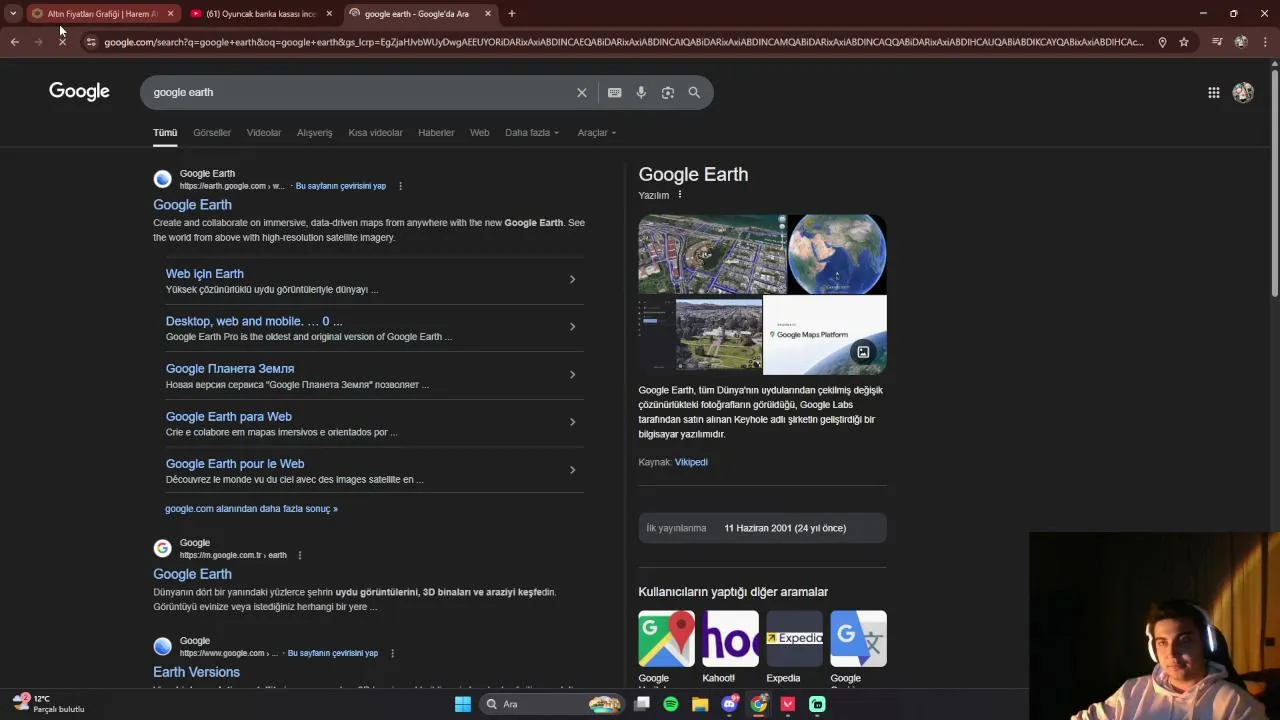Open Chrome three-dot menu
Viewport: 1280px width, 720px height.
1265,42
